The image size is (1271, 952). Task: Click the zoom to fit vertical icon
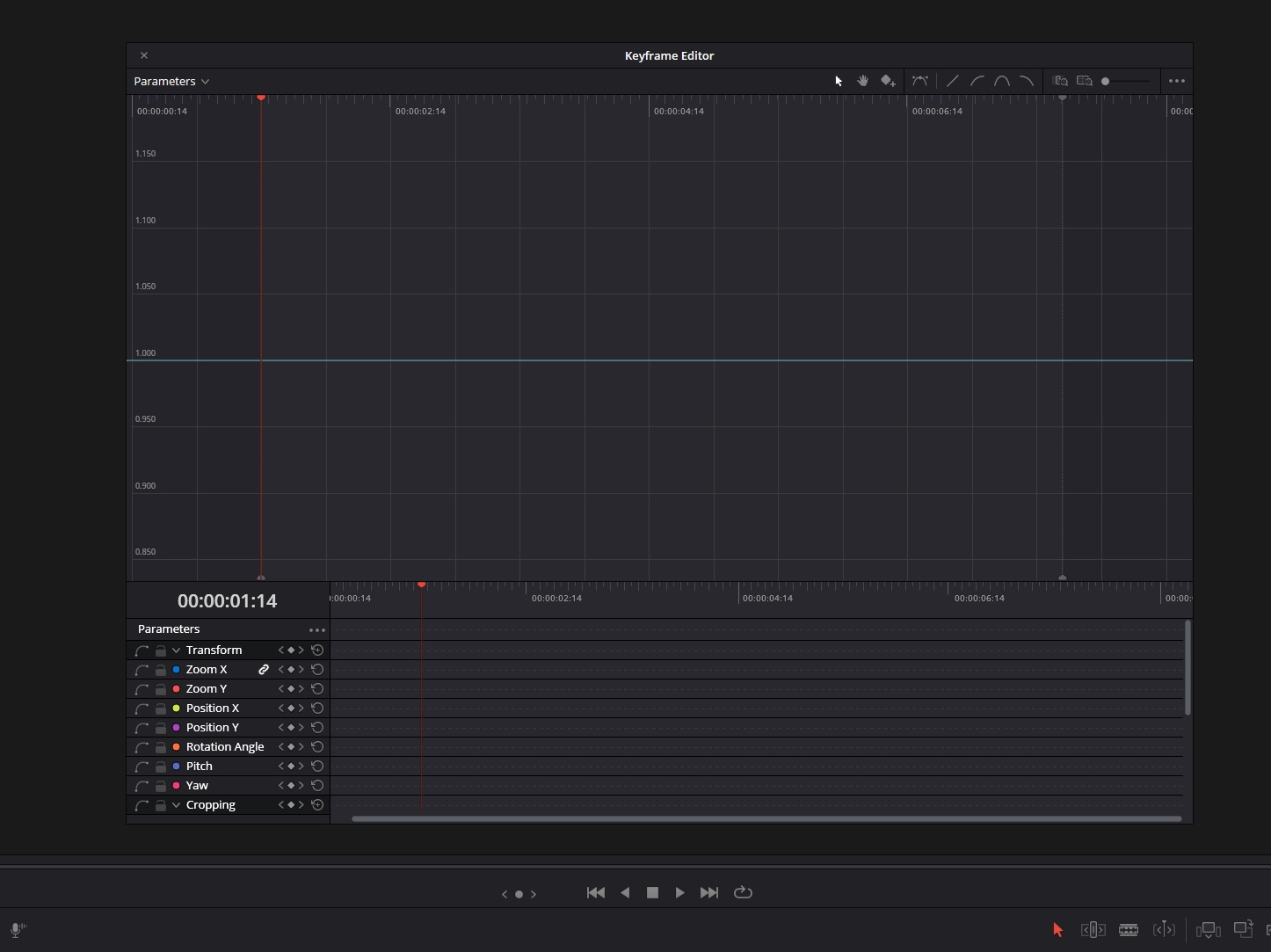(x=1060, y=81)
